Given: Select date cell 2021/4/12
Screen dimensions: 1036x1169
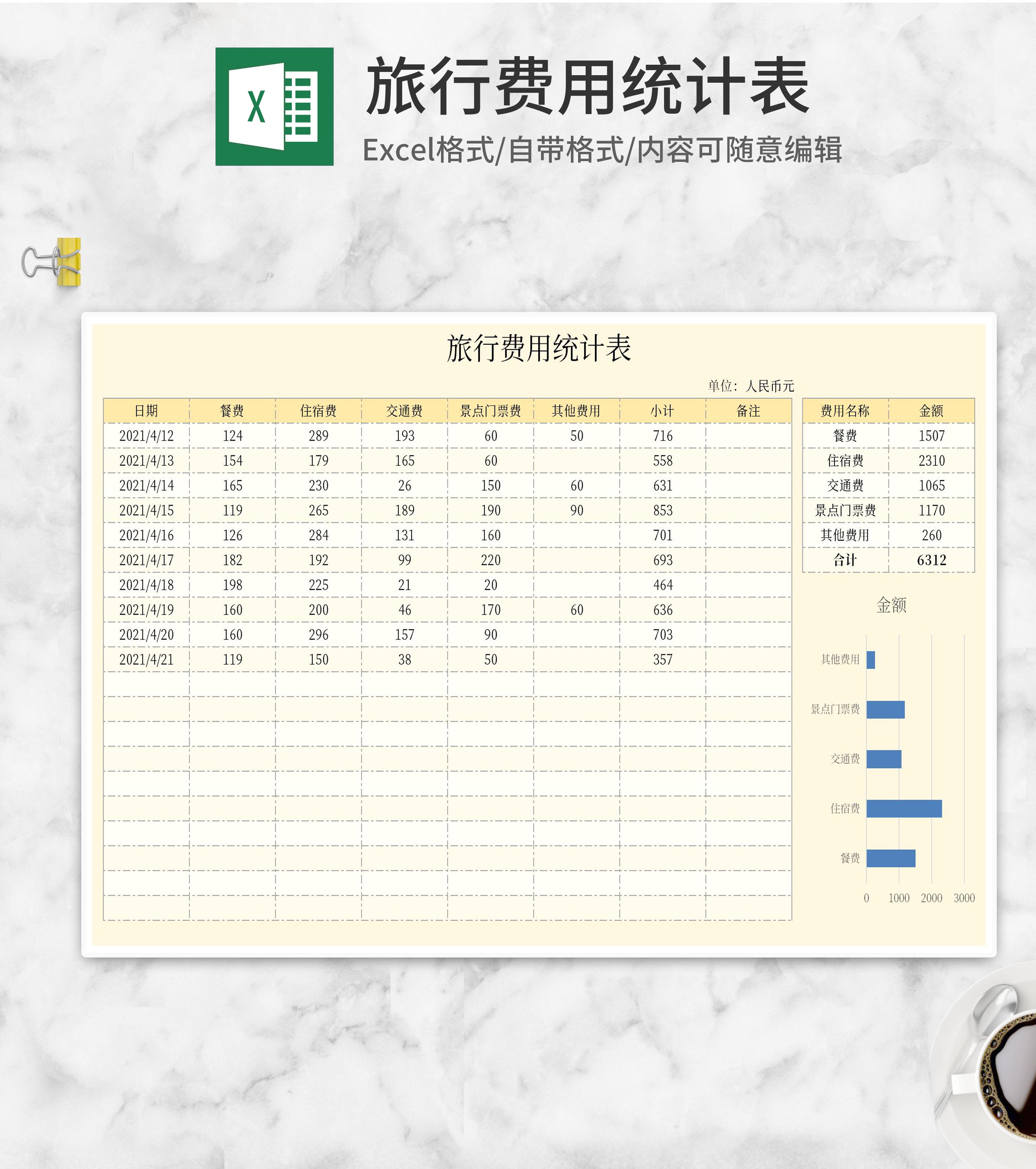Looking at the screenshot, I should pyautogui.click(x=146, y=436).
